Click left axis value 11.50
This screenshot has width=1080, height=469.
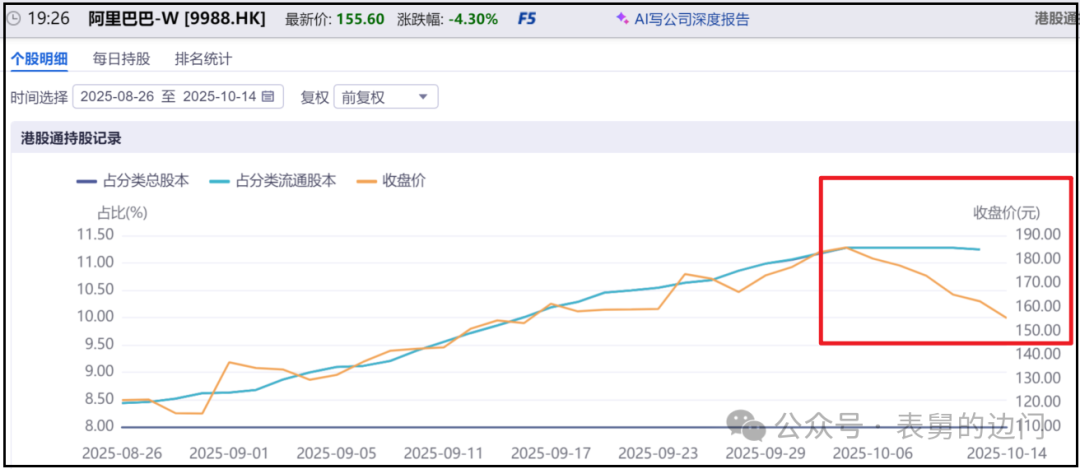point(94,235)
